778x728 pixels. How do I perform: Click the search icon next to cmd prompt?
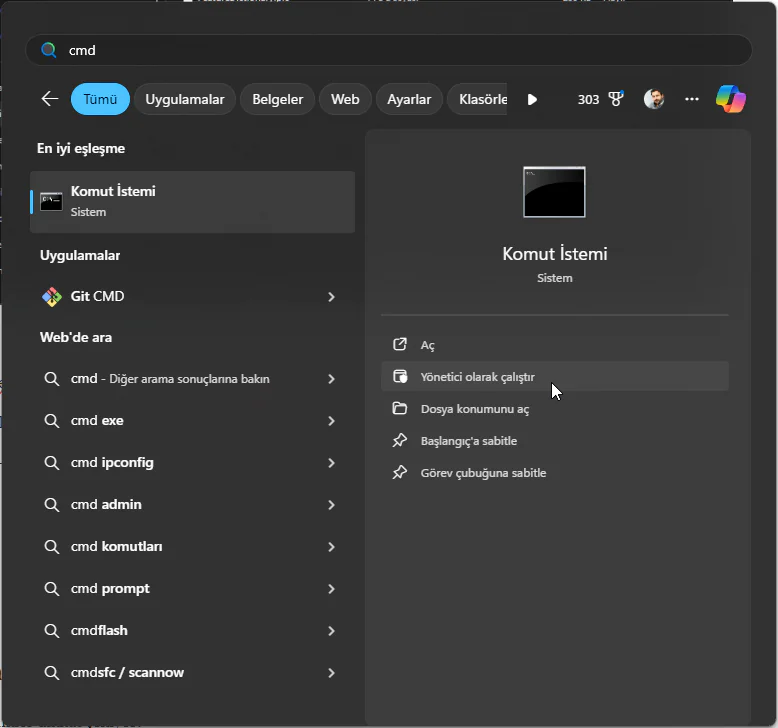52,589
